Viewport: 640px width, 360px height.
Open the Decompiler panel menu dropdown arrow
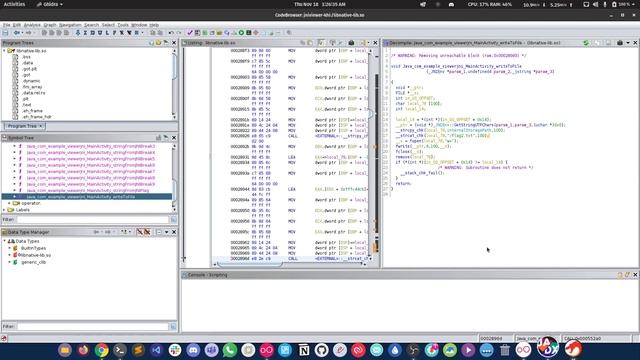(x=628, y=43)
